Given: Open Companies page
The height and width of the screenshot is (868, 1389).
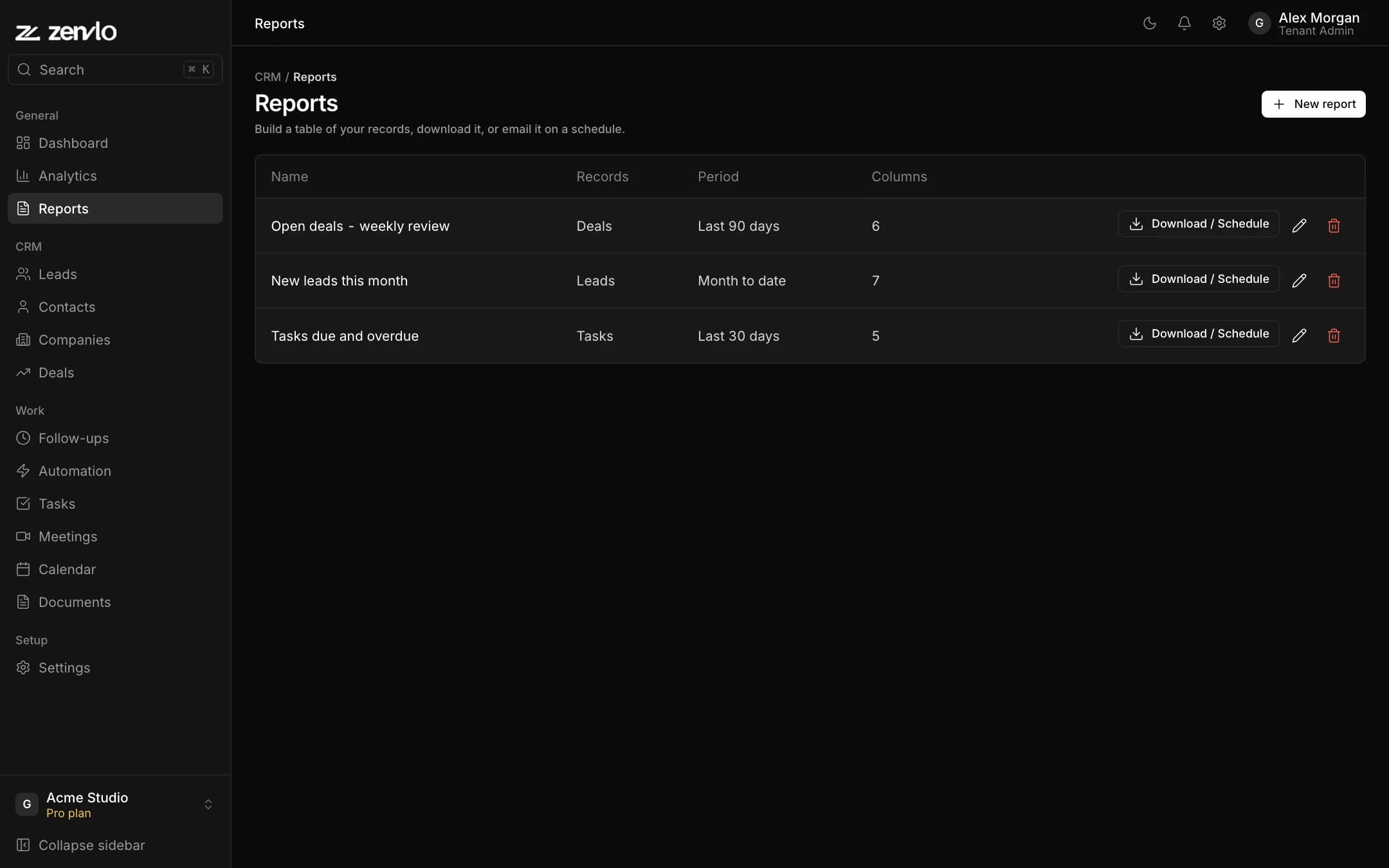Looking at the screenshot, I should point(115,339).
